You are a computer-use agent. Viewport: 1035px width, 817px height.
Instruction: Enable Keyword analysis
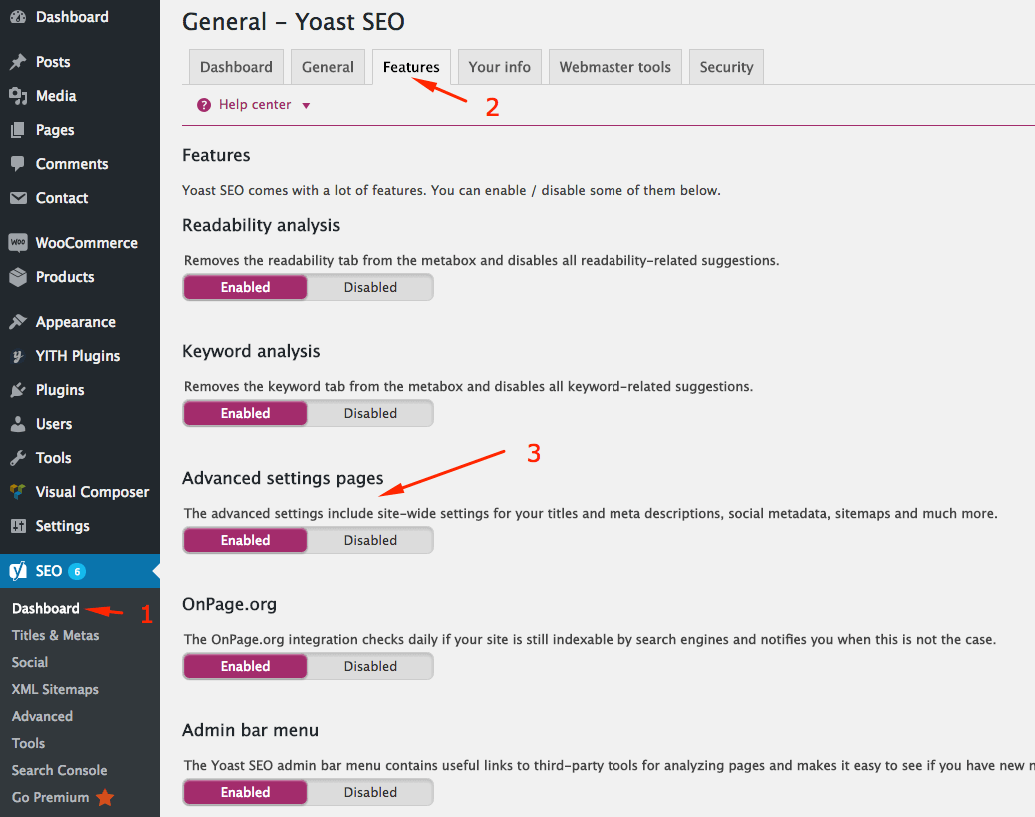click(246, 414)
